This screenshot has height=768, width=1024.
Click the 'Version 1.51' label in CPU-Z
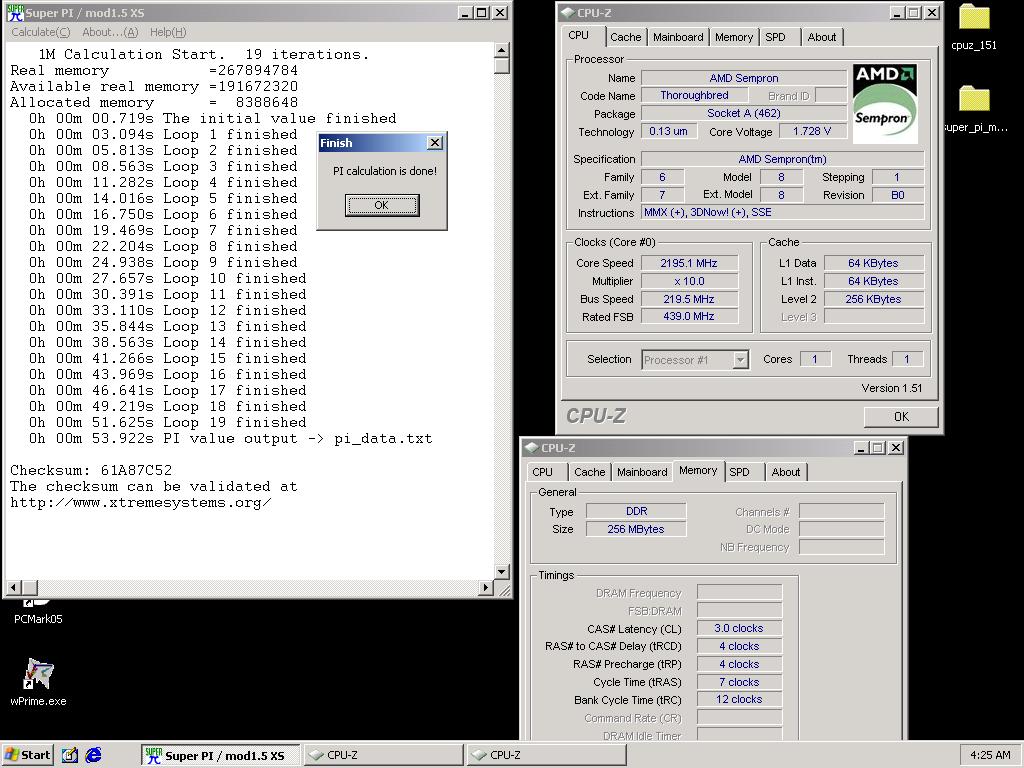tap(891, 388)
